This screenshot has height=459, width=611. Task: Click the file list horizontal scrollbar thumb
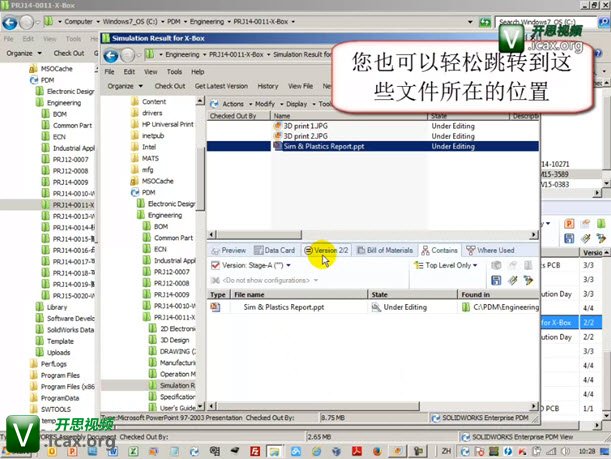(259, 235)
